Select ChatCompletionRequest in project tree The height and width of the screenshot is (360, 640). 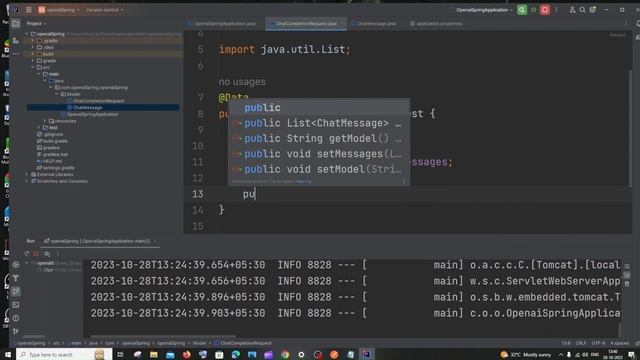pos(96,101)
